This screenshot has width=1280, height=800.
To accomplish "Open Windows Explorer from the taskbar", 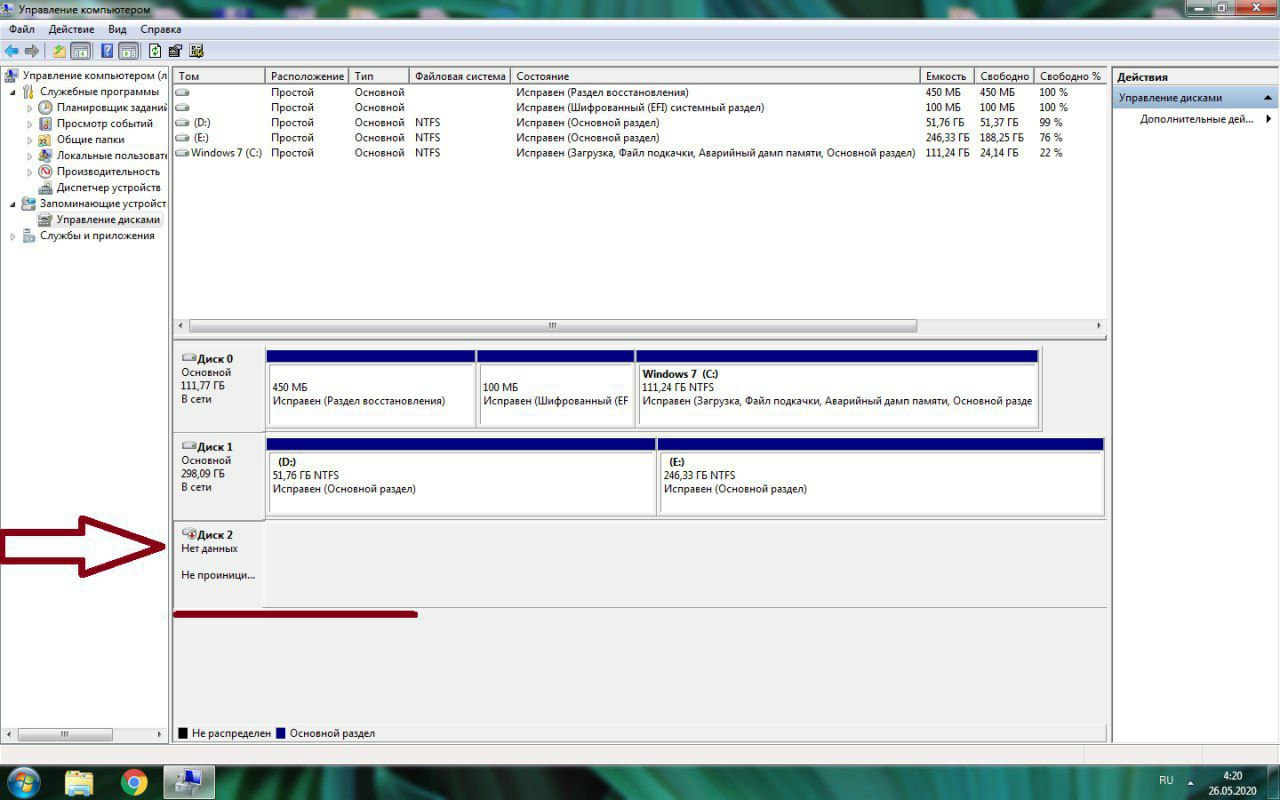I will click(79, 781).
